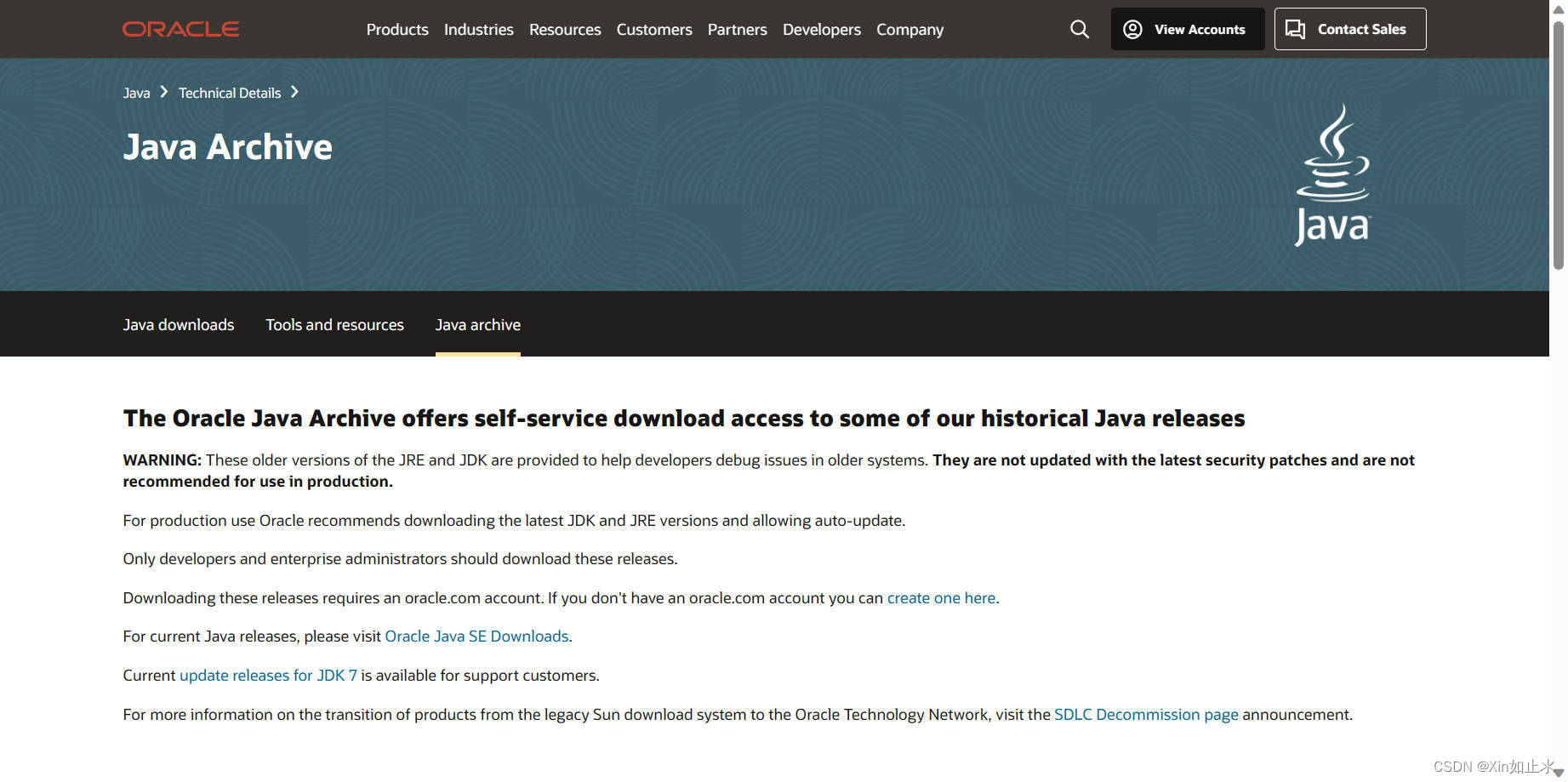Open Oracle Java SE Downloads link

(476, 636)
